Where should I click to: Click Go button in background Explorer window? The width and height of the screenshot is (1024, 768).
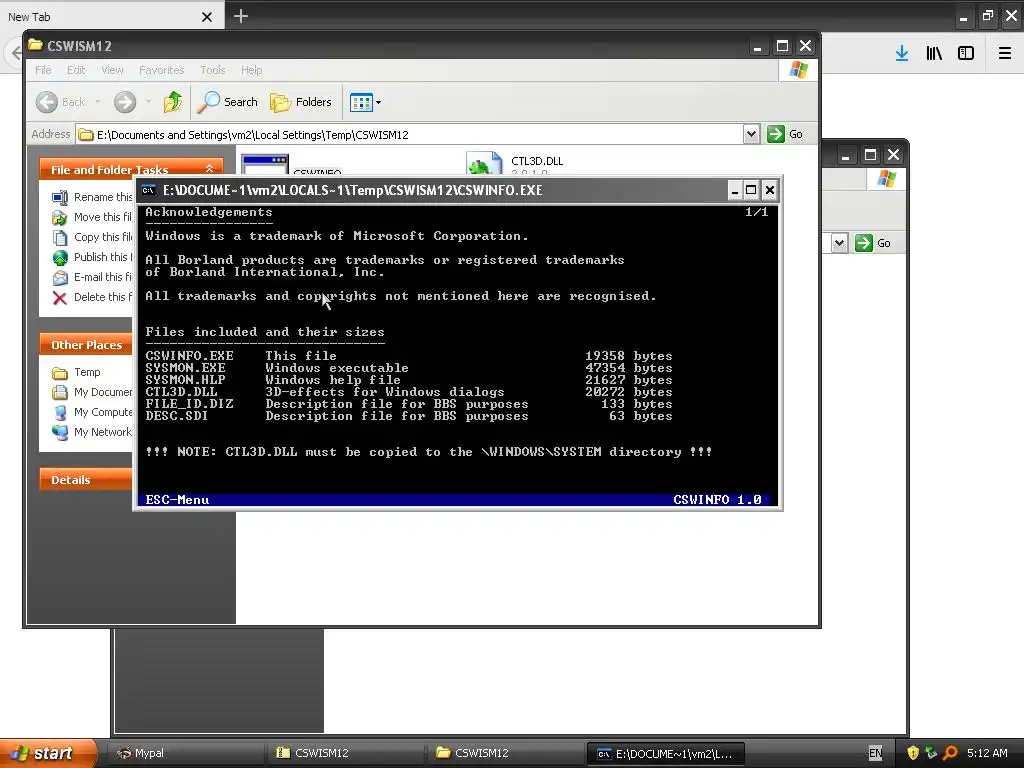point(873,243)
